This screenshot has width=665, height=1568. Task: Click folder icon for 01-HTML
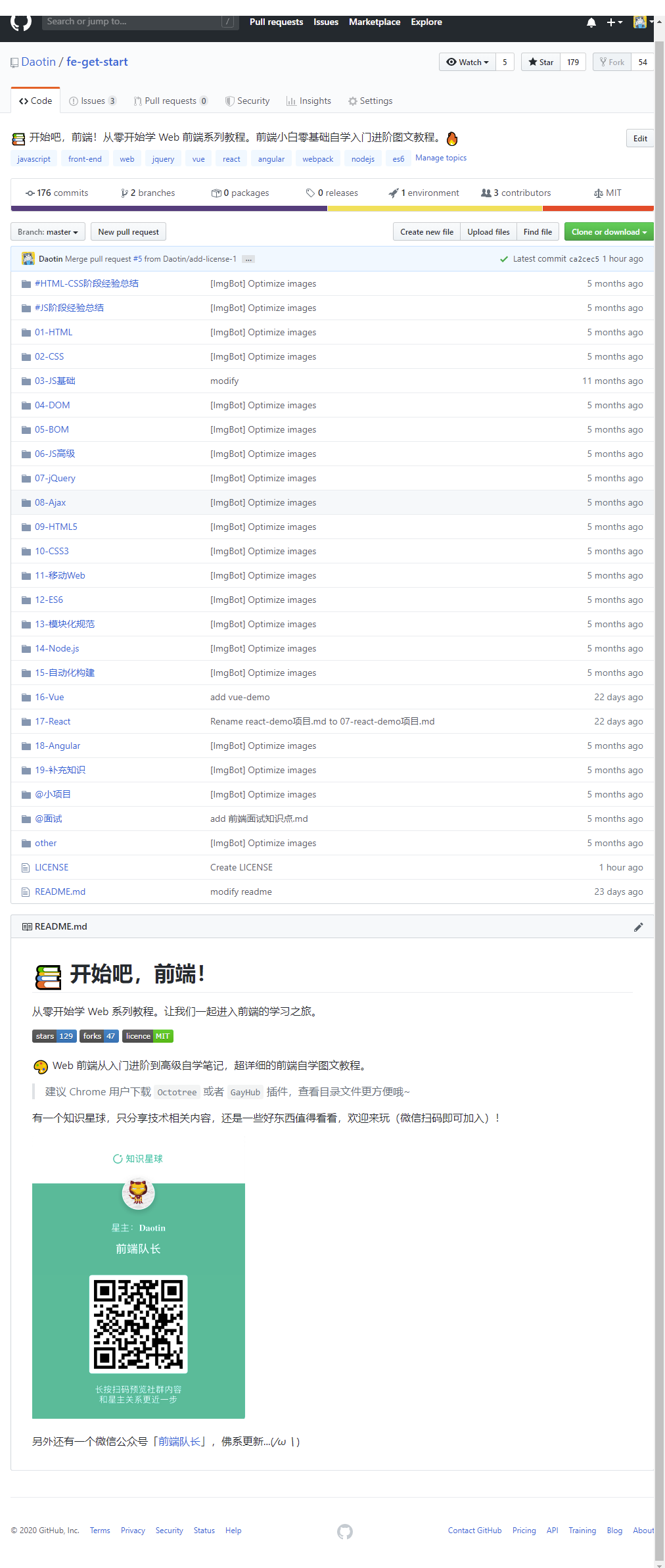pos(26,333)
